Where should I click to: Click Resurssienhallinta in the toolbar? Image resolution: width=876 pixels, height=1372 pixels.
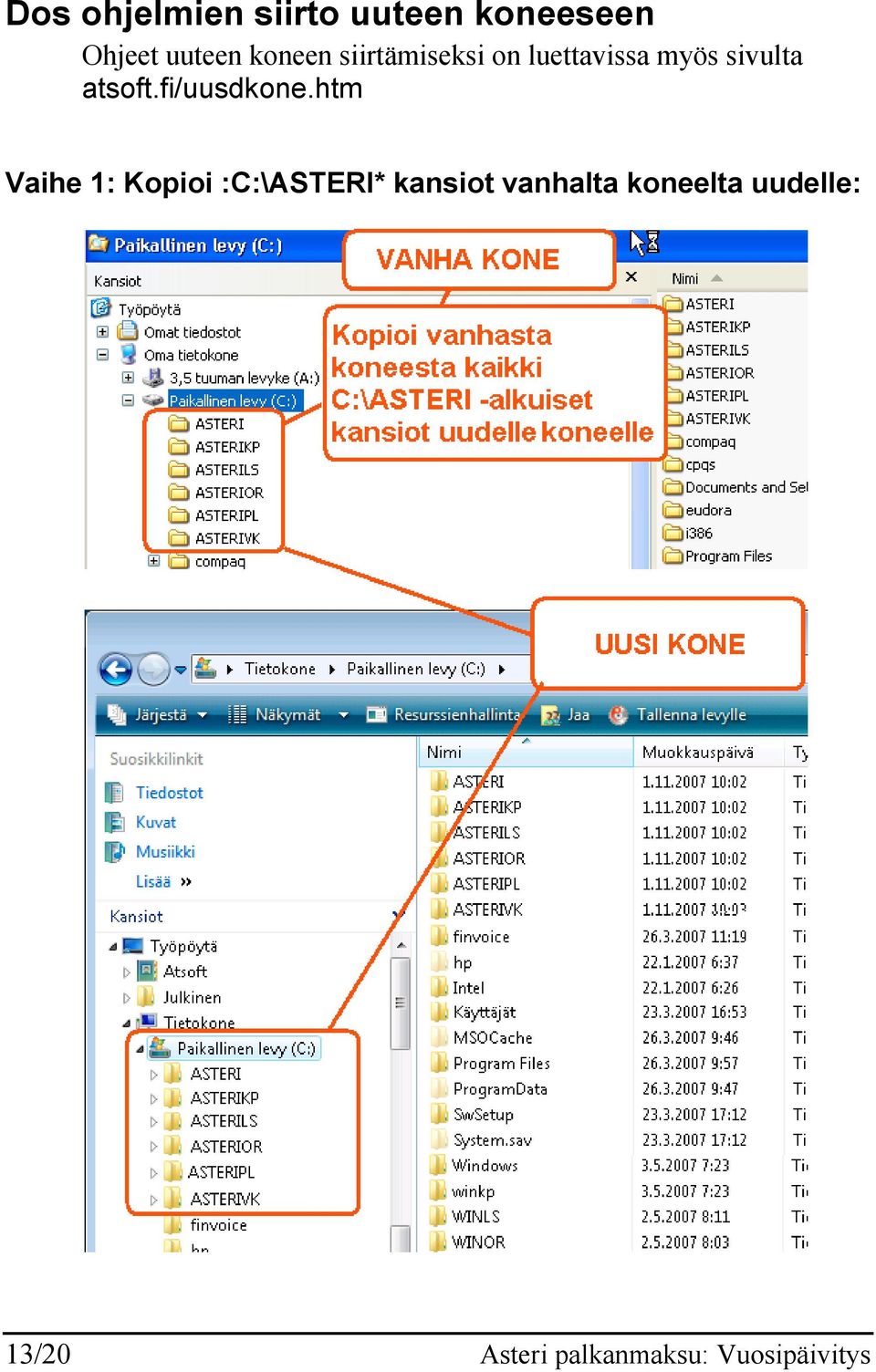point(443,714)
